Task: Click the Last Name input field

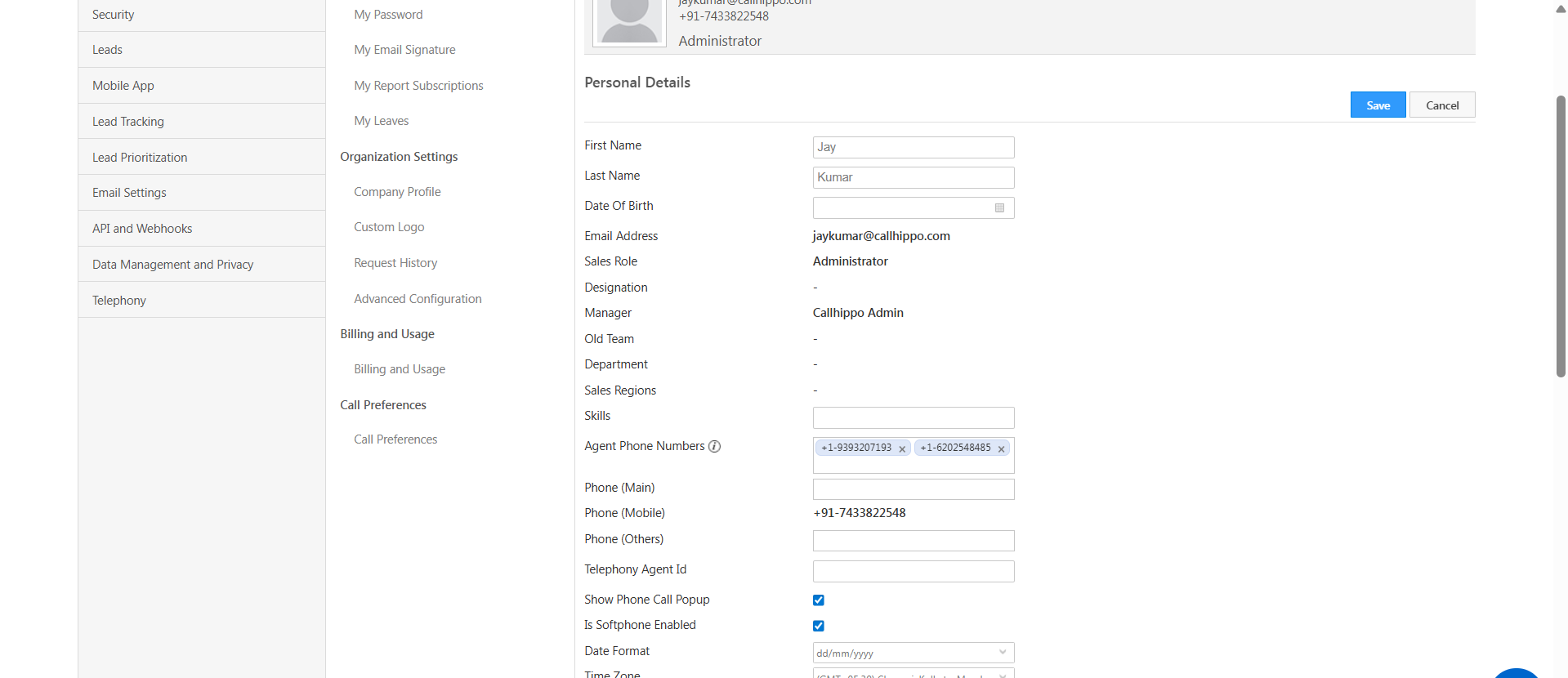Action: click(914, 177)
